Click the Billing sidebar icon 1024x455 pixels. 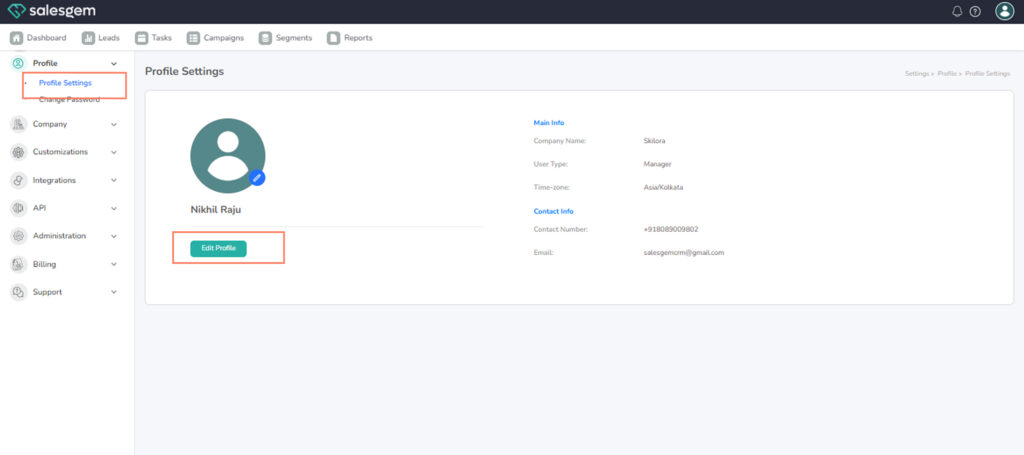(x=18, y=264)
